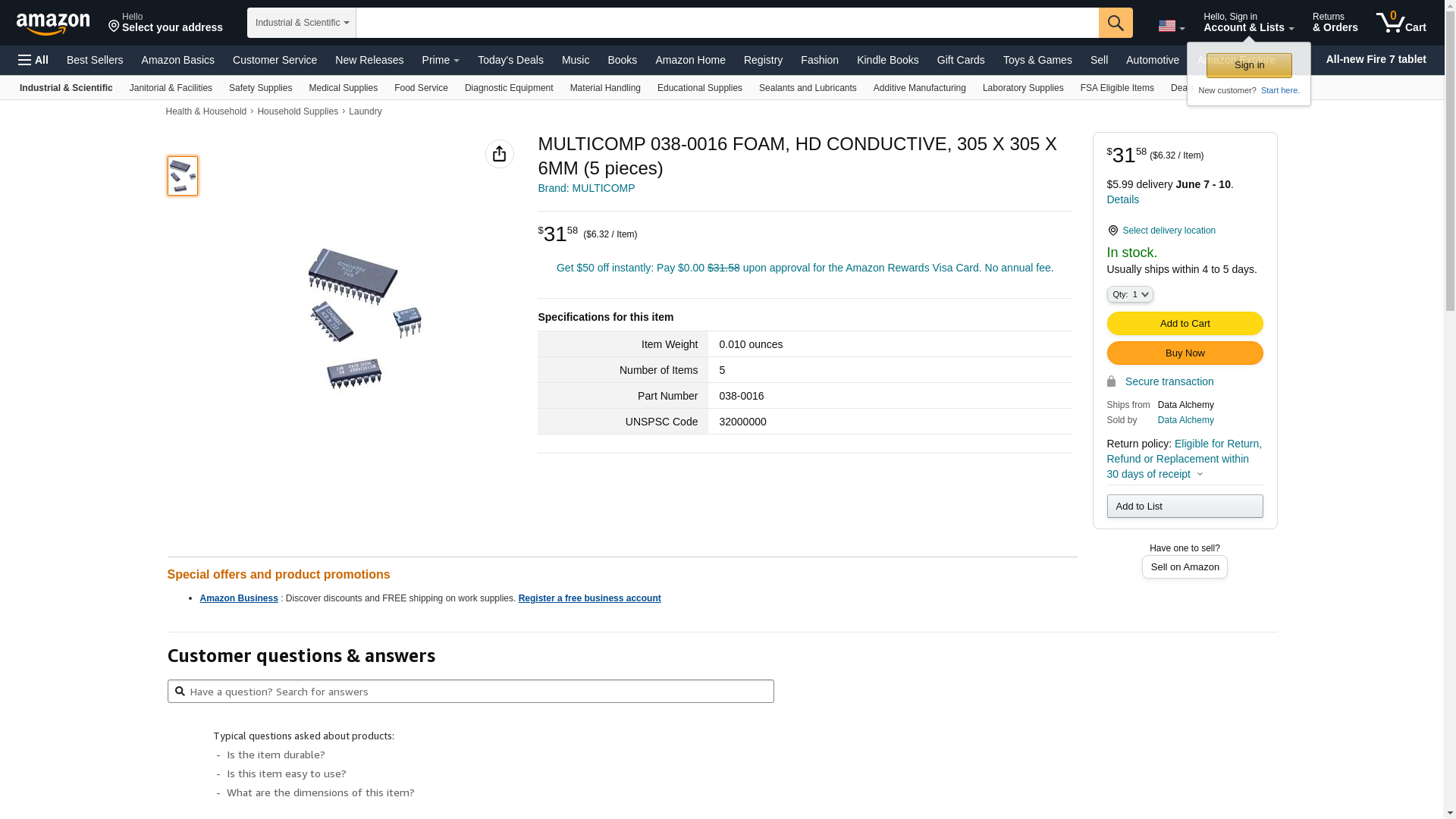Viewport: 1456px width, 819px height.
Task: Click the Add to Cart button
Action: click(x=1185, y=324)
